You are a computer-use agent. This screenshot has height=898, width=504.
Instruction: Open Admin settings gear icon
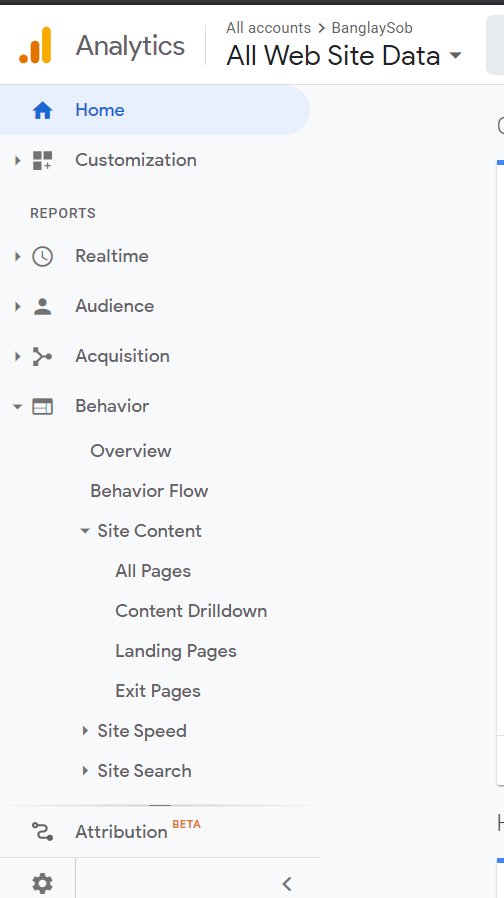tap(42, 884)
